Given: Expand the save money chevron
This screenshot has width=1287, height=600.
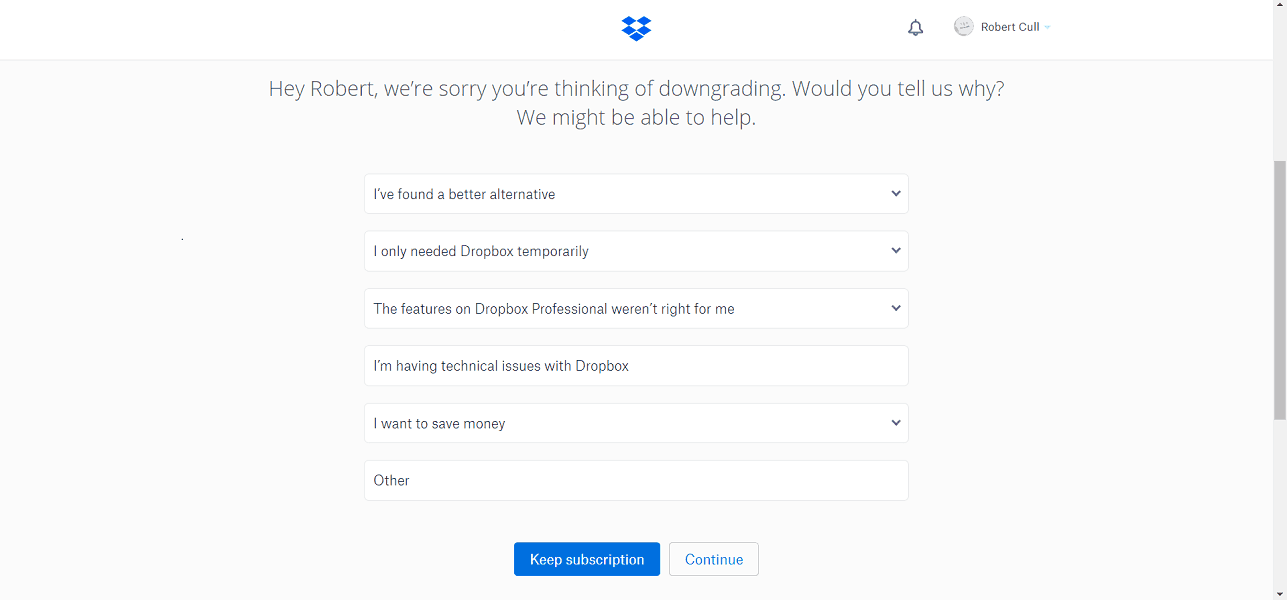Looking at the screenshot, I should 896,423.
